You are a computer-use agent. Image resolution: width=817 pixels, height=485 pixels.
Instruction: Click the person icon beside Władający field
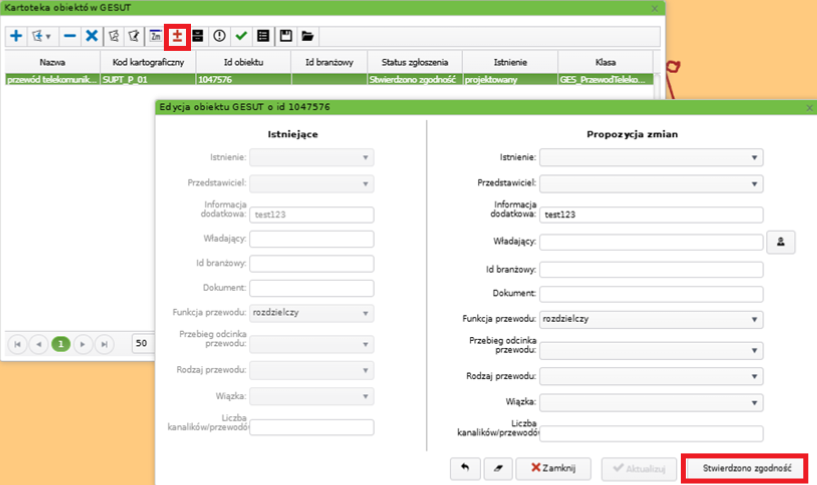(780, 241)
